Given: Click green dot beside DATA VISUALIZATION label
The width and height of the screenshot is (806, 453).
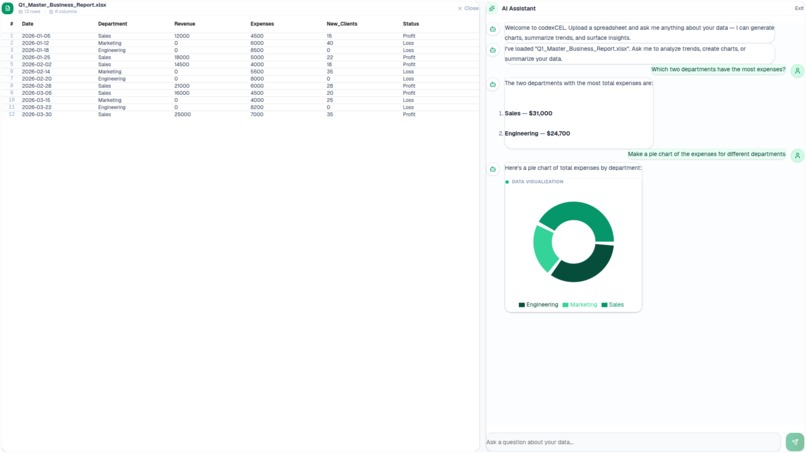Looking at the screenshot, I should [x=507, y=182].
